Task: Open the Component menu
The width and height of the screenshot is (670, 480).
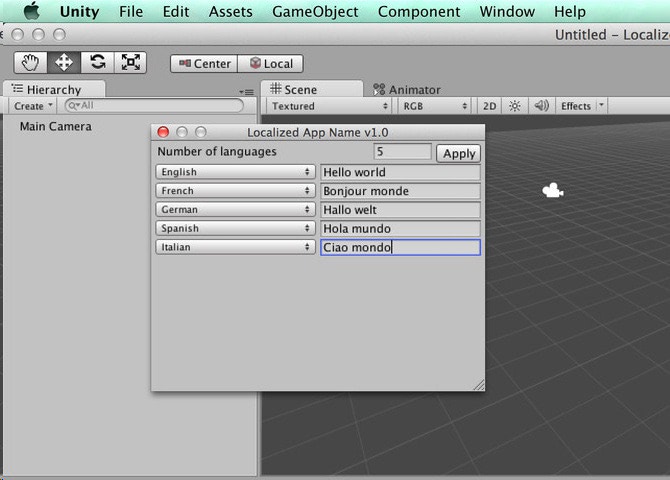Action: pyautogui.click(x=419, y=12)
